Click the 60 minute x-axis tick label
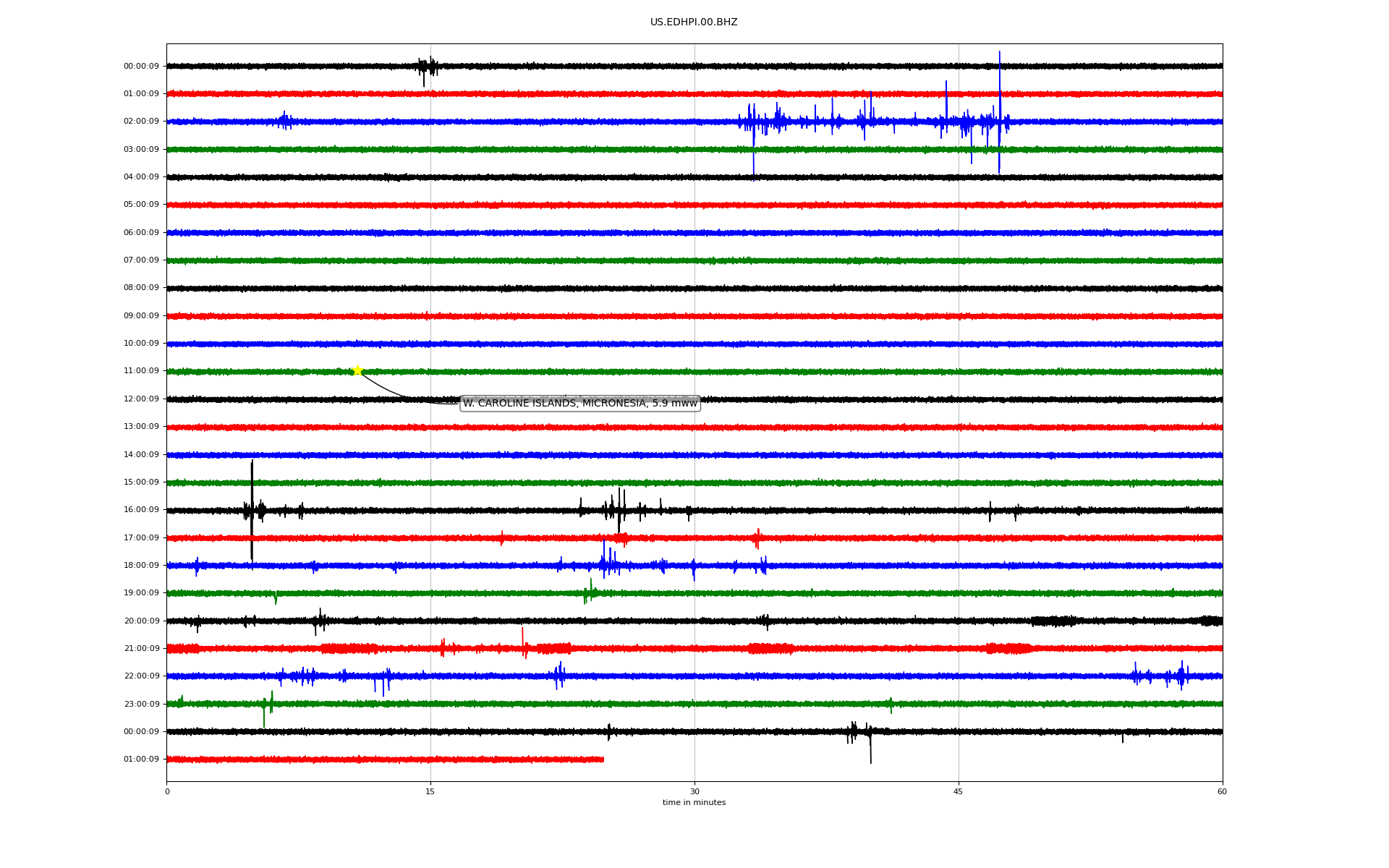 1221,792
